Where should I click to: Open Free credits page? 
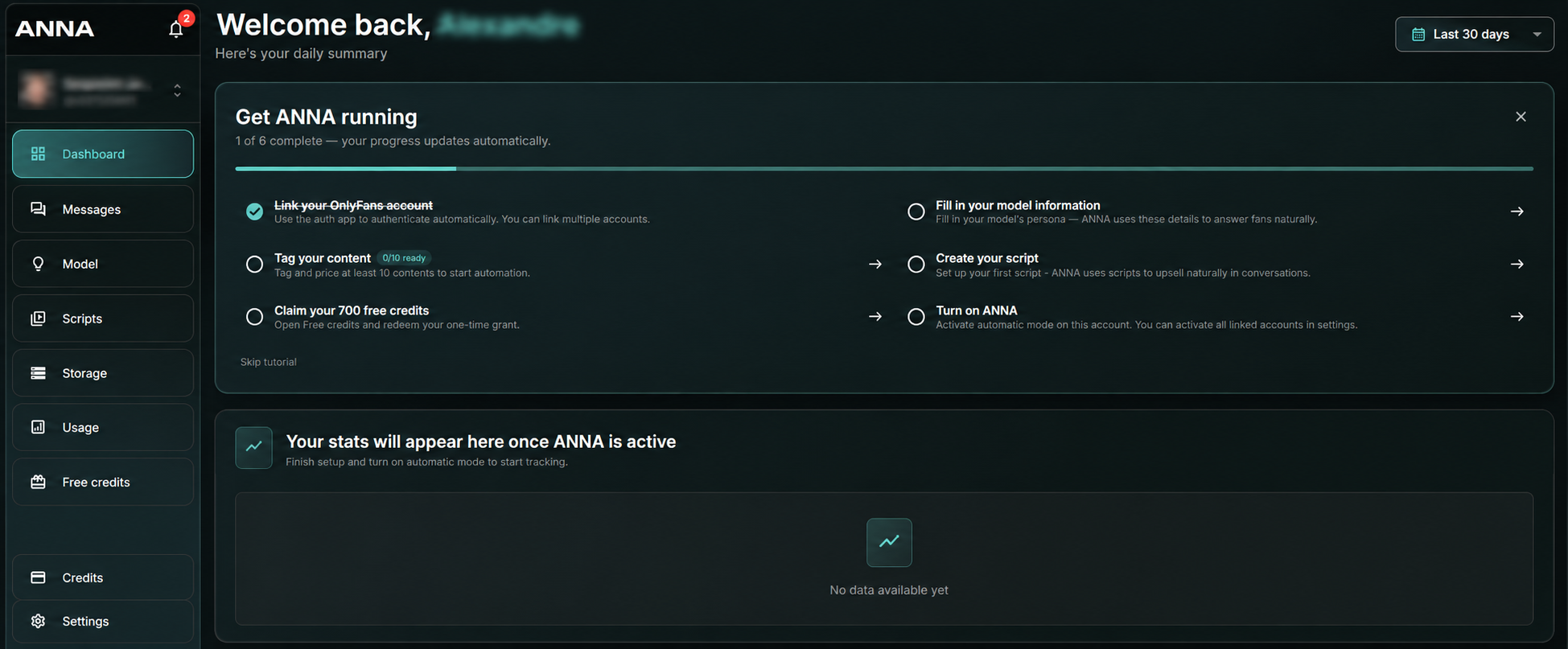[103, 482]
